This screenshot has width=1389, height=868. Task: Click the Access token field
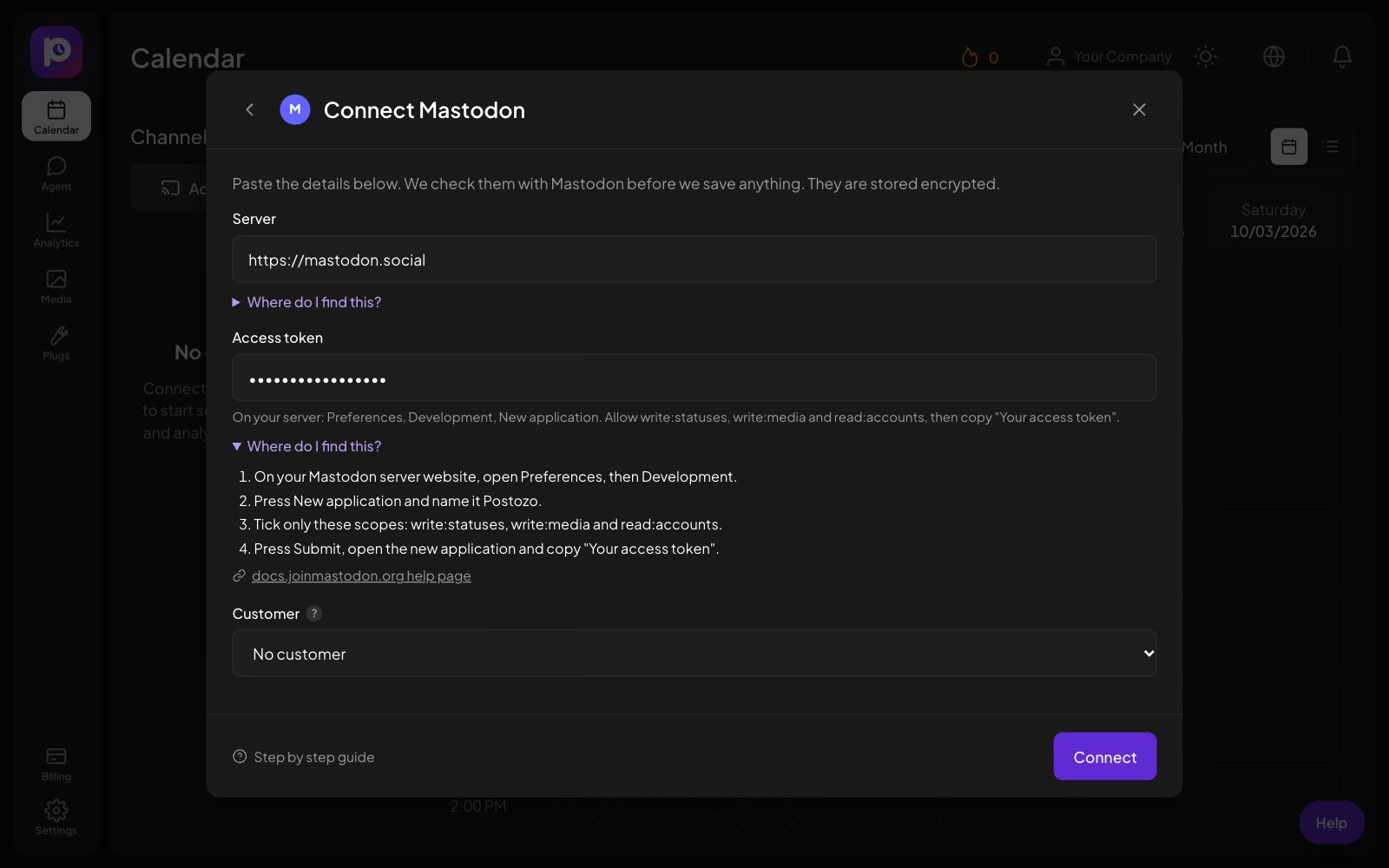694,378
